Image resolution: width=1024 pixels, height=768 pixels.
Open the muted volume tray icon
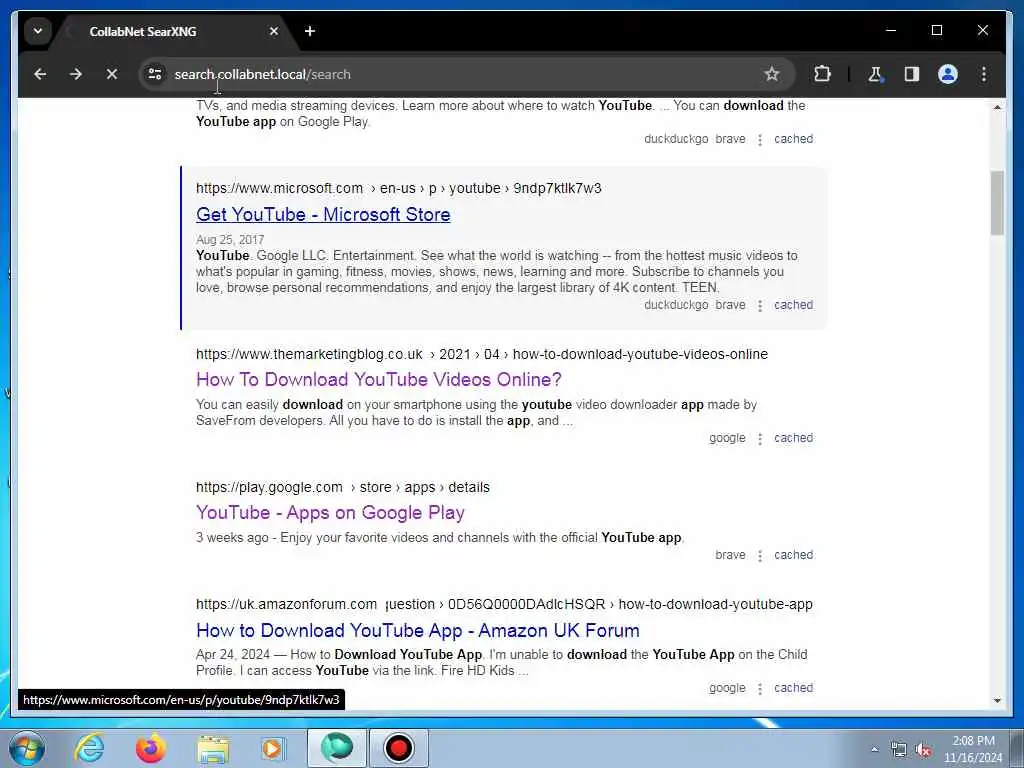pyautogui.click(x=923, y=750)
